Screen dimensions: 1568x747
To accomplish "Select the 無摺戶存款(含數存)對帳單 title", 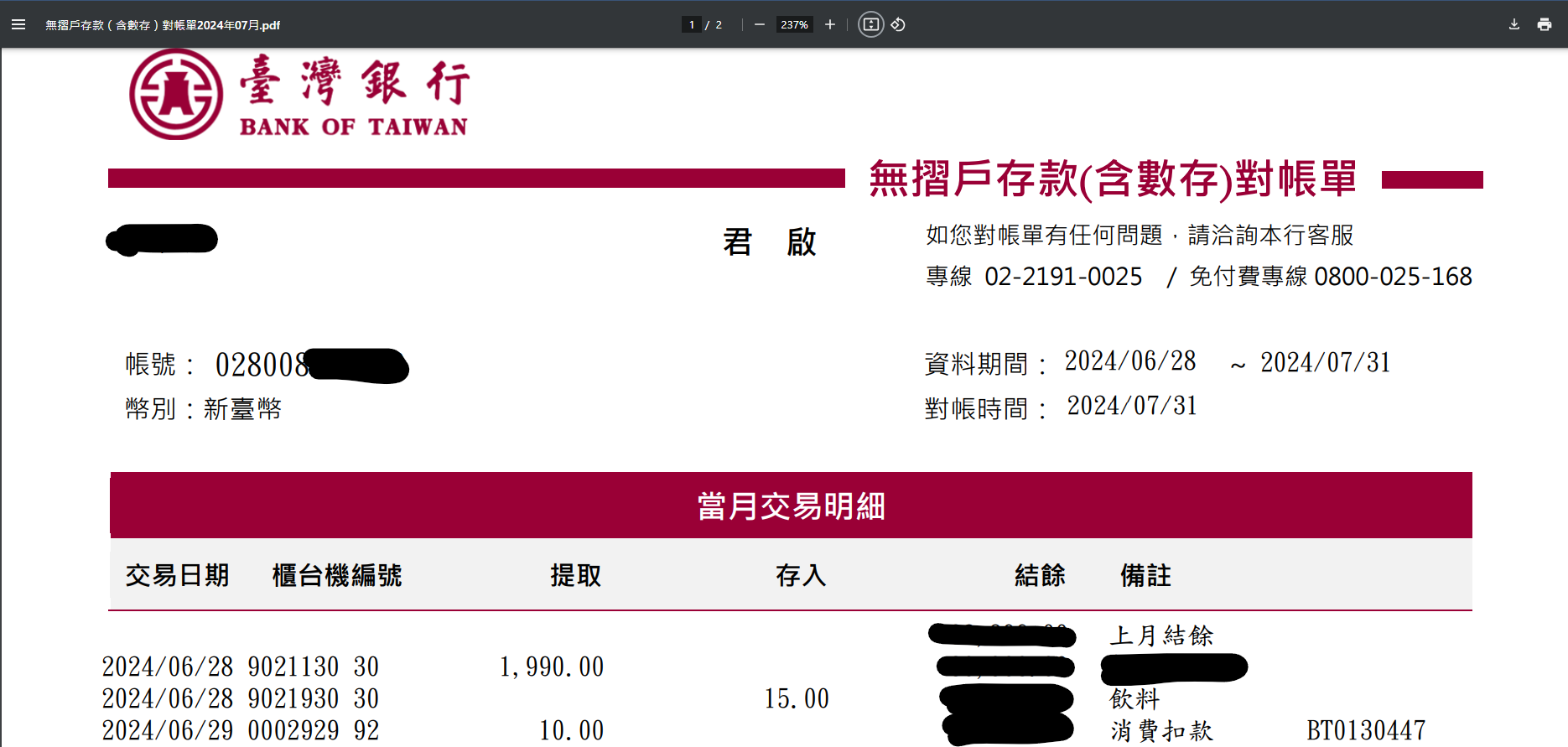I will tap(1113, 179).
